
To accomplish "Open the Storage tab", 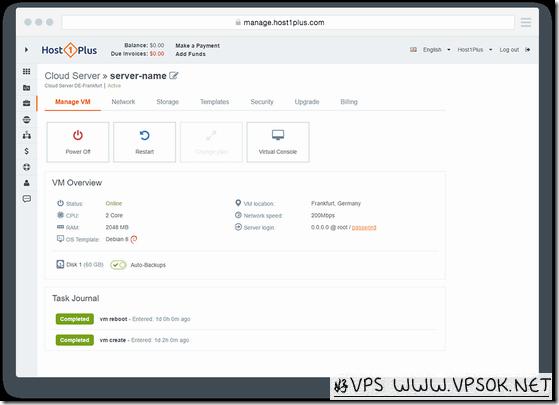I will 168,102.
